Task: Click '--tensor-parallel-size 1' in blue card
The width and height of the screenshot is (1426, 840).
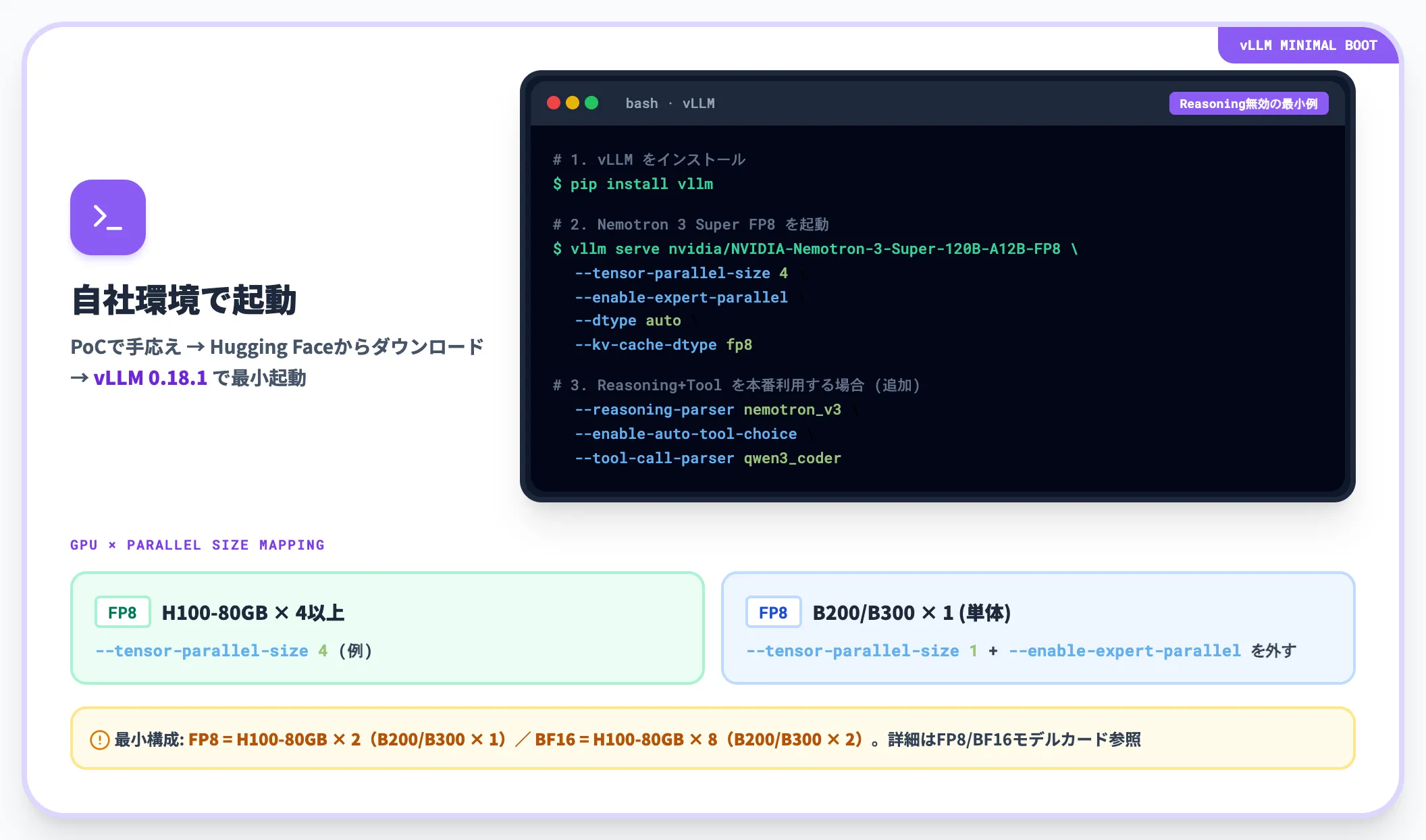Action: coord(862,650)
